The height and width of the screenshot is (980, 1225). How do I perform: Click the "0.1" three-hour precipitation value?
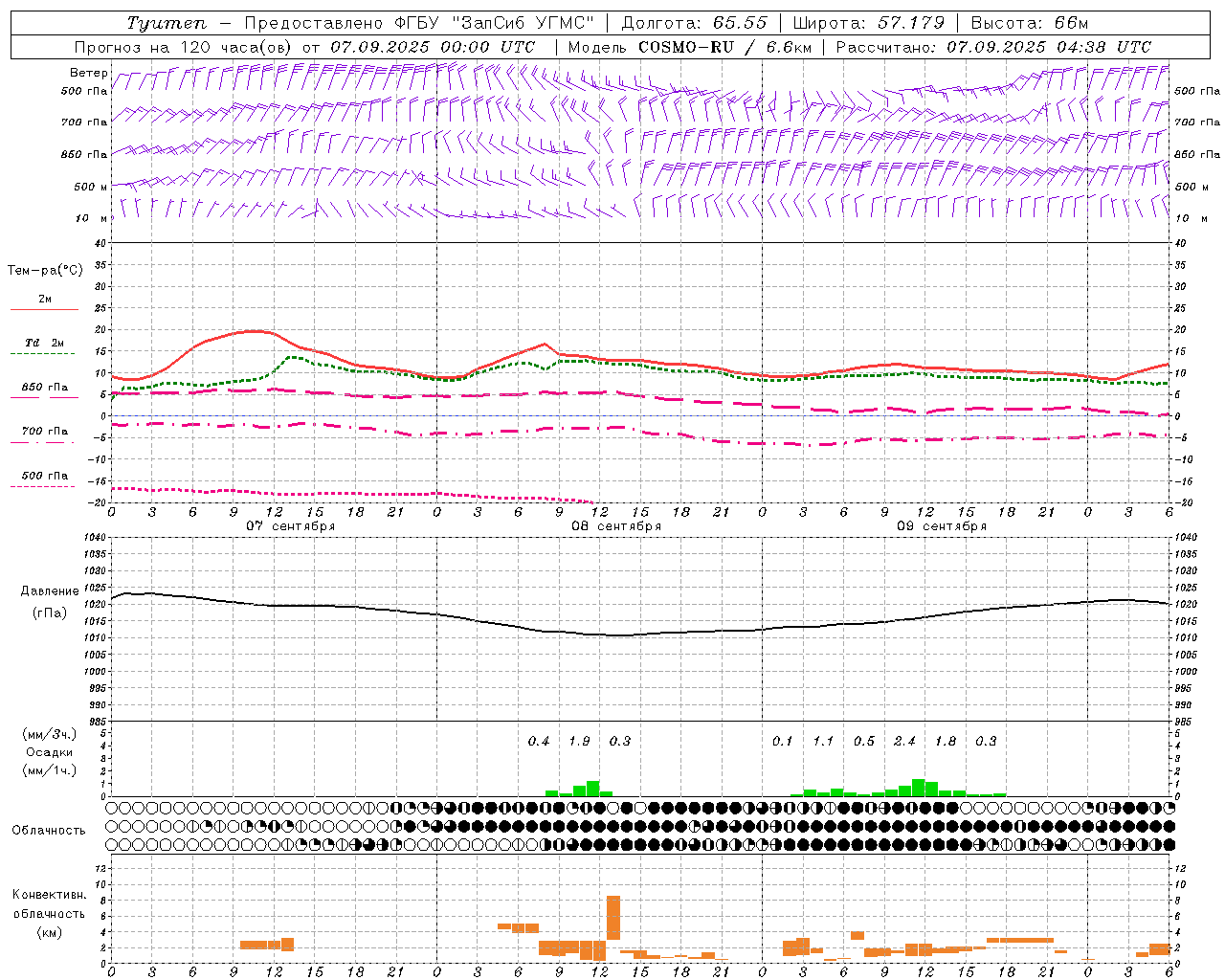(x=783, y=742)
